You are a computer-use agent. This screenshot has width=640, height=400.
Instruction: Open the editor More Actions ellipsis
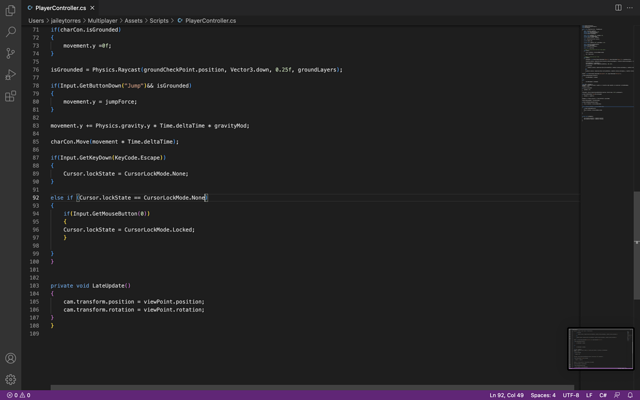pos(630,8)
